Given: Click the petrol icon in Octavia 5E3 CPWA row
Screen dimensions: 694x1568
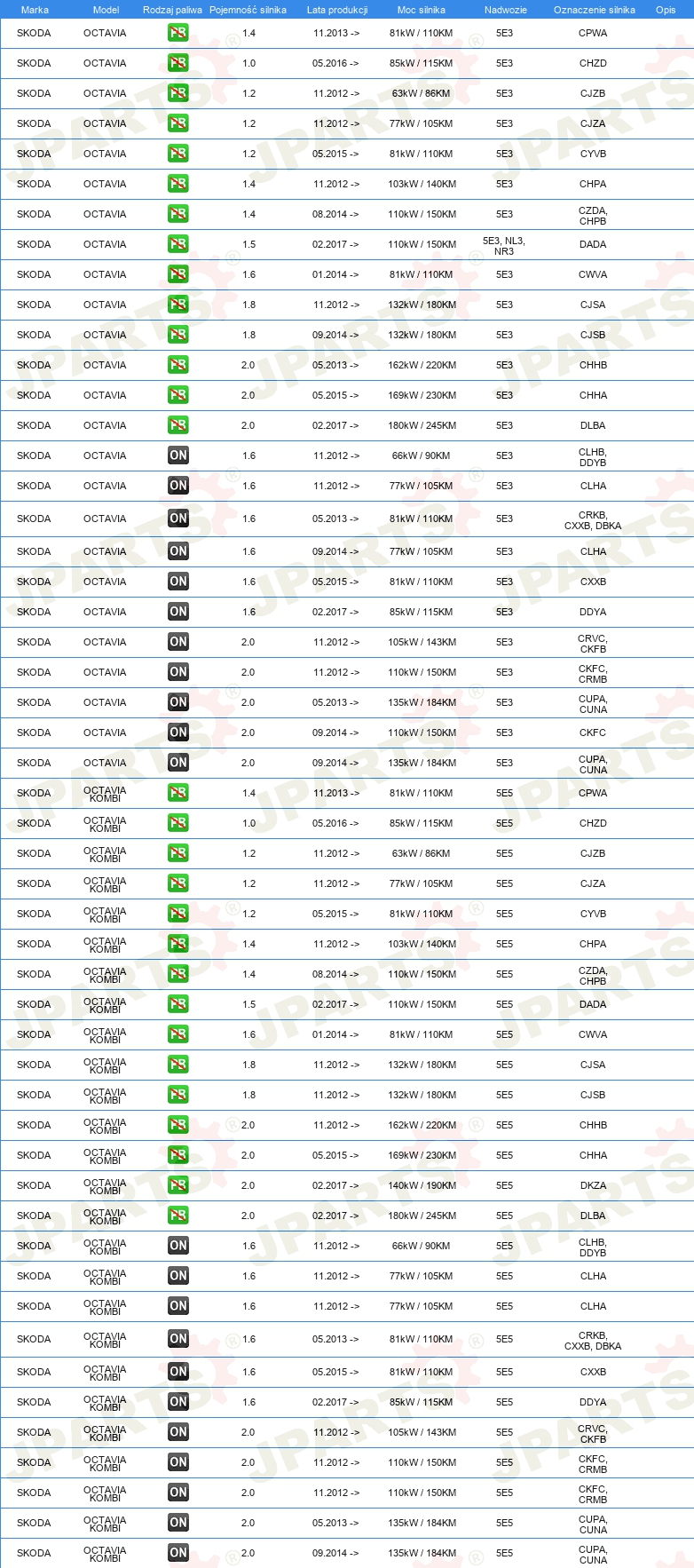Looking at the screenshot, I should click(x=178, y=33).
